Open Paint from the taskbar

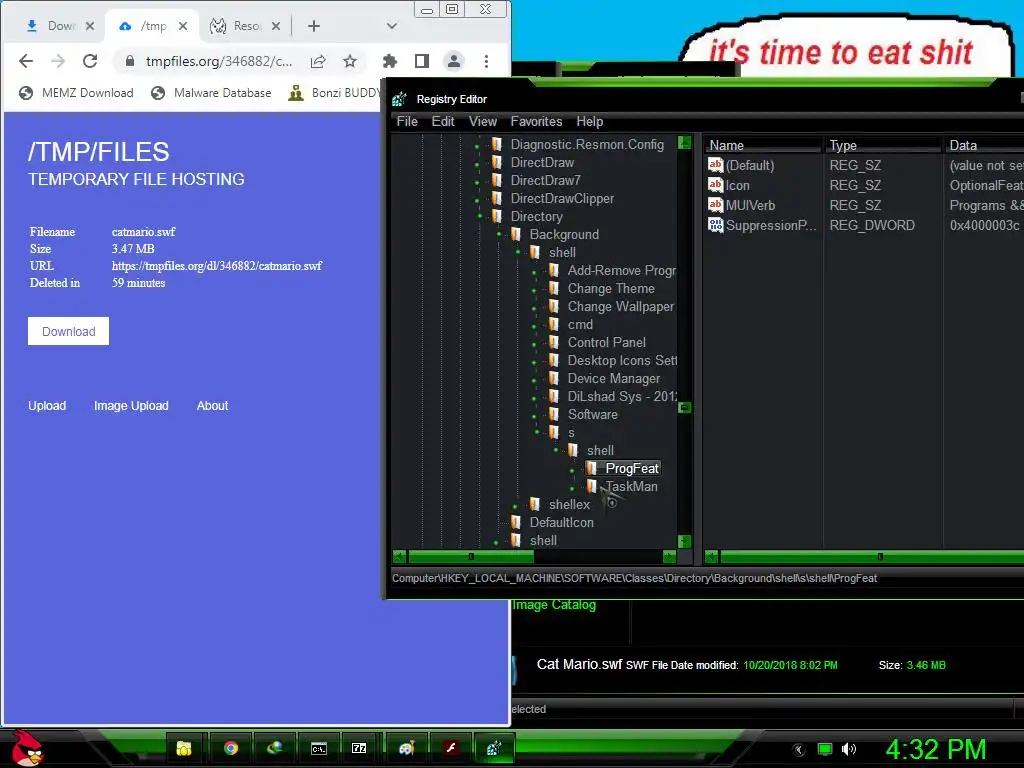click(407, 748)
